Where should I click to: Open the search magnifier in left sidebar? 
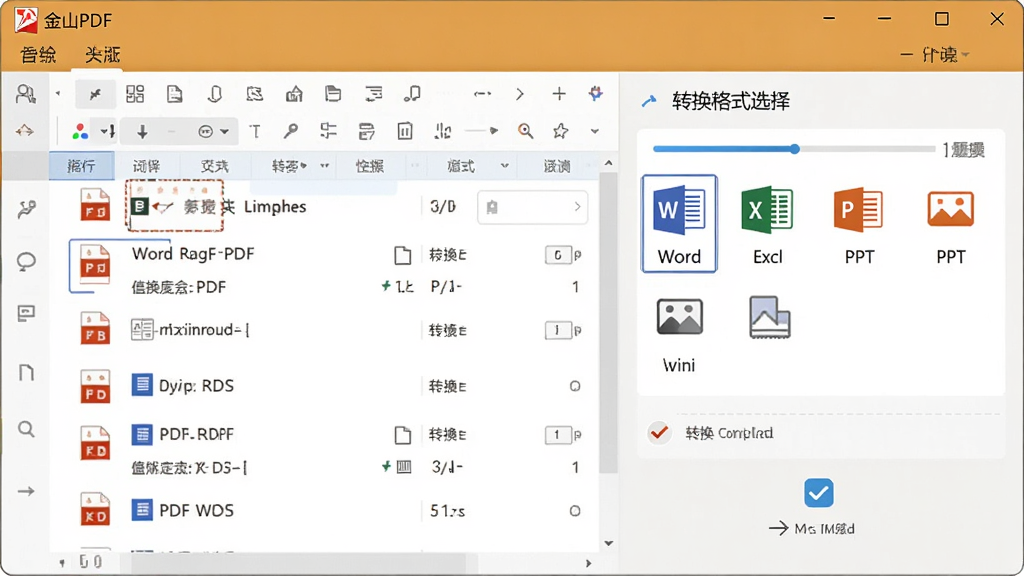(x=26, y=429)
